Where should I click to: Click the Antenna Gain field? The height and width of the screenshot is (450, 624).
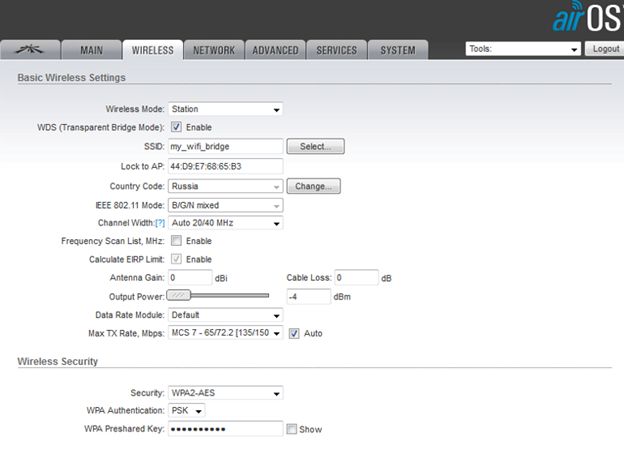pyautogui.click(x=190, y=277)
